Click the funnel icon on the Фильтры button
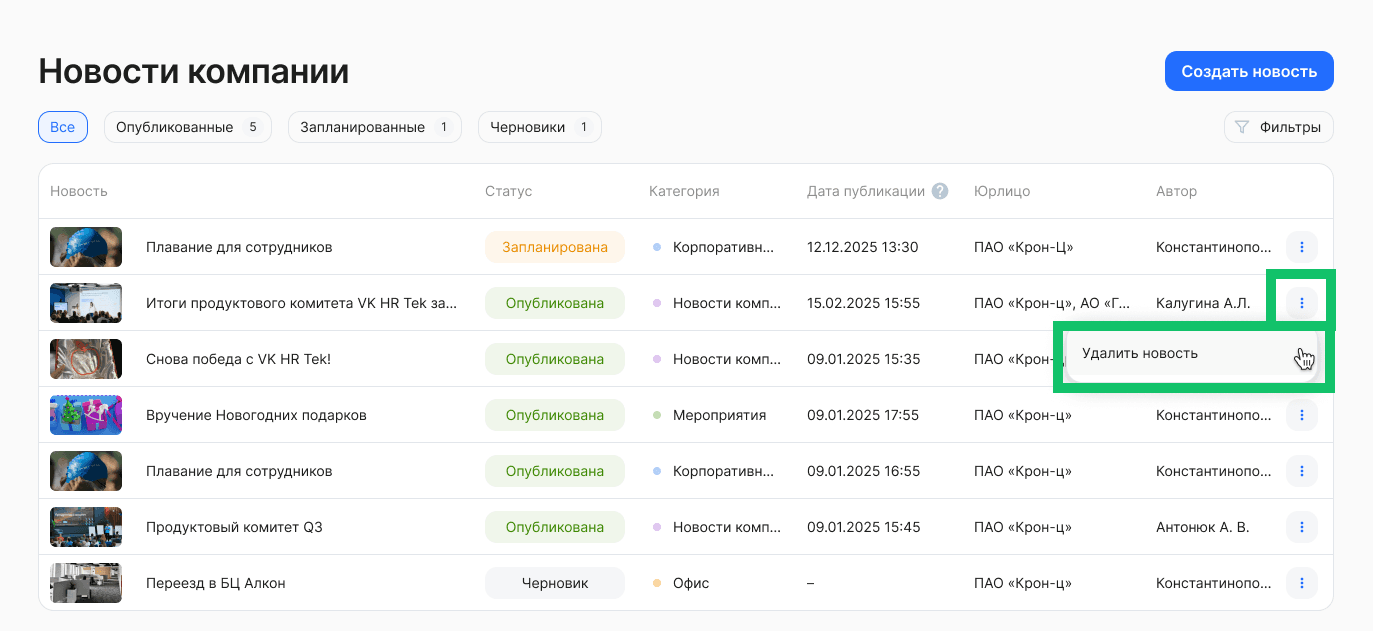The image size is (1373, 631). point(1242,127)
